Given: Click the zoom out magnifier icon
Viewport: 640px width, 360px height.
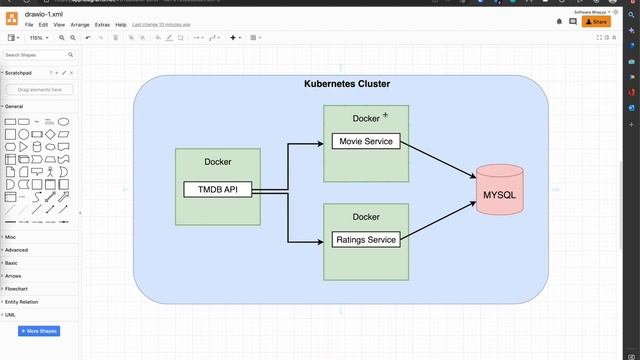Looking at the screenshot, I should point(73,38).
